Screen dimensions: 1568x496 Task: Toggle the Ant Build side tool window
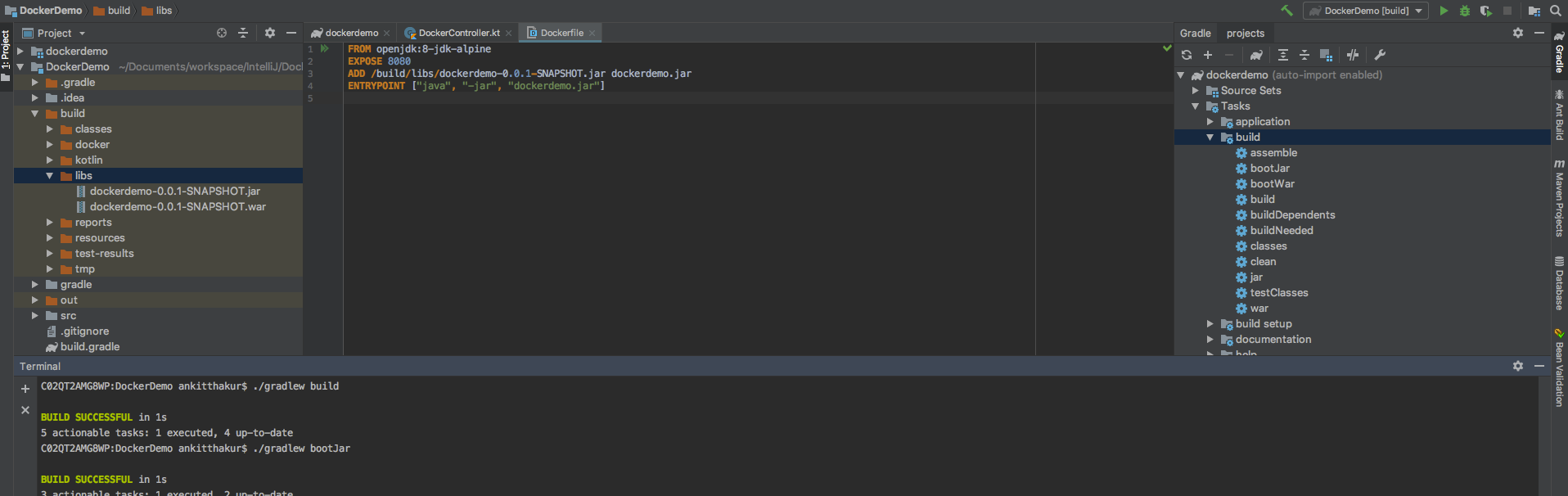pos(1560,115)
